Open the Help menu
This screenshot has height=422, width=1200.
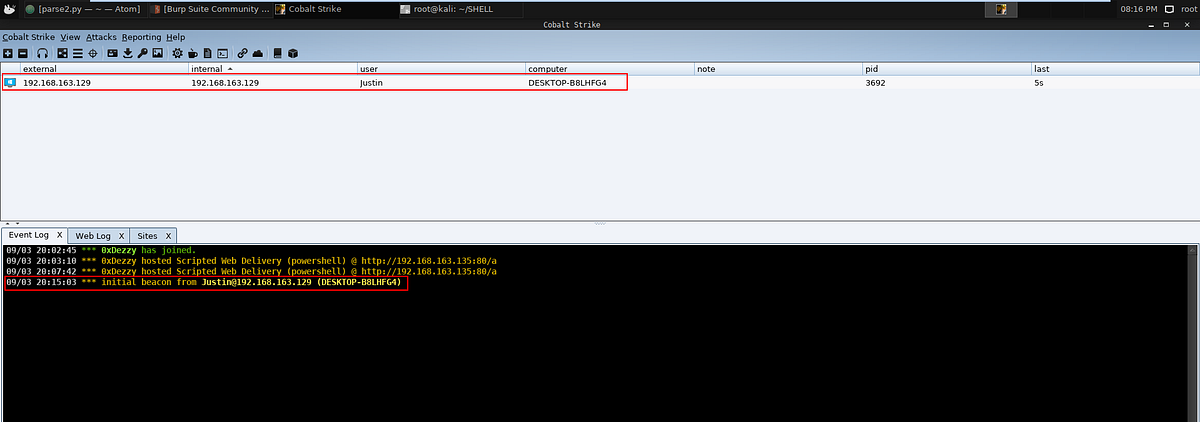(x=176, y=37)
